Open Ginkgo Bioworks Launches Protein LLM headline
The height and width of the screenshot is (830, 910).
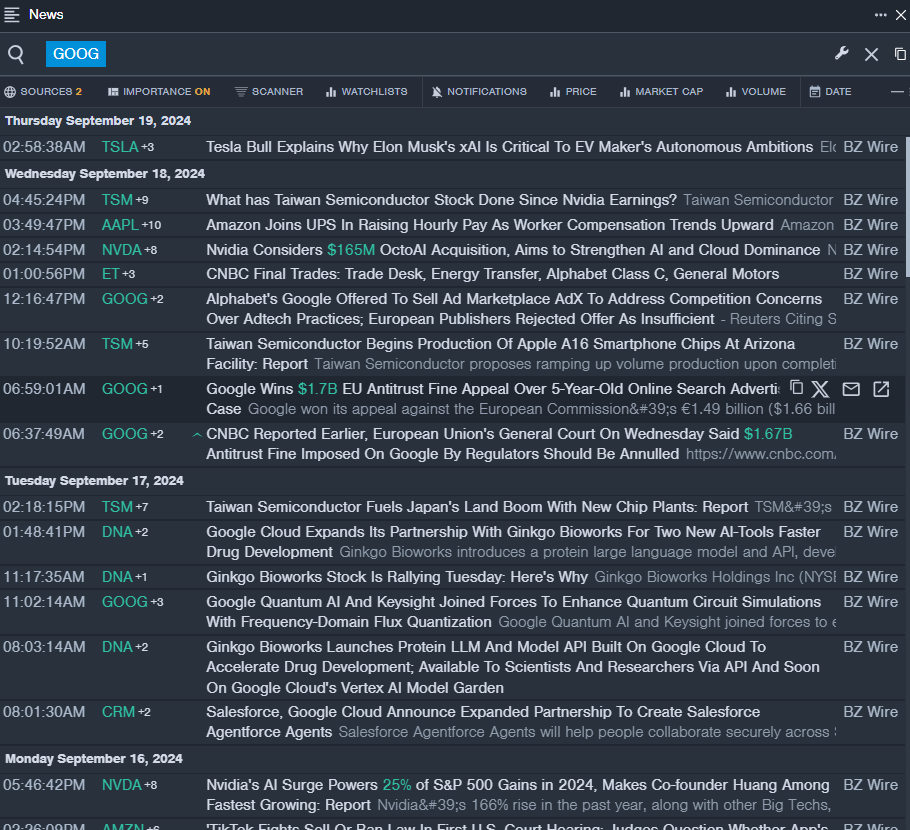point(513,667)
